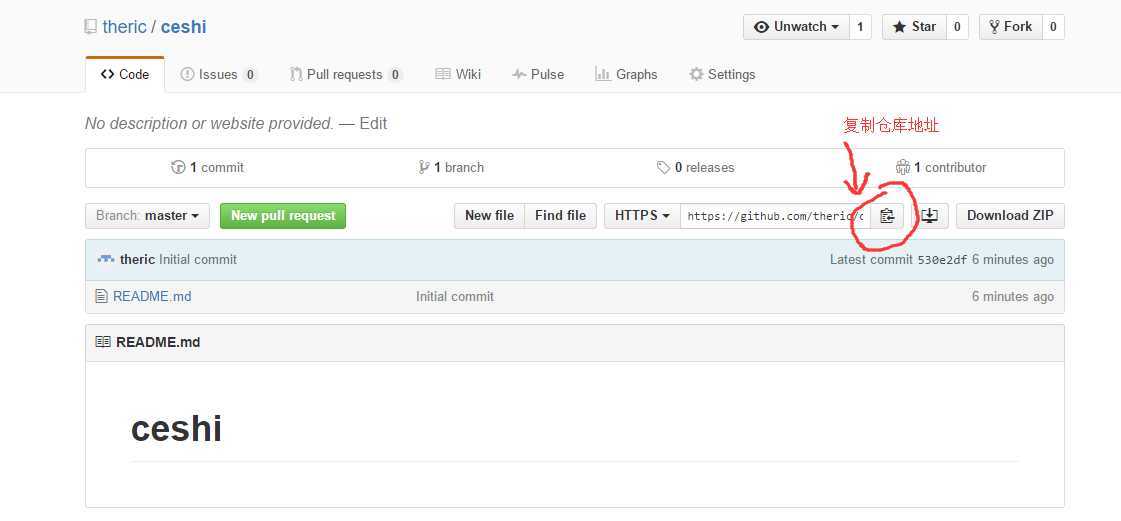The image size is (1121, 521).
Task: Open the ceshi repository title link
Action: [184, 27]
